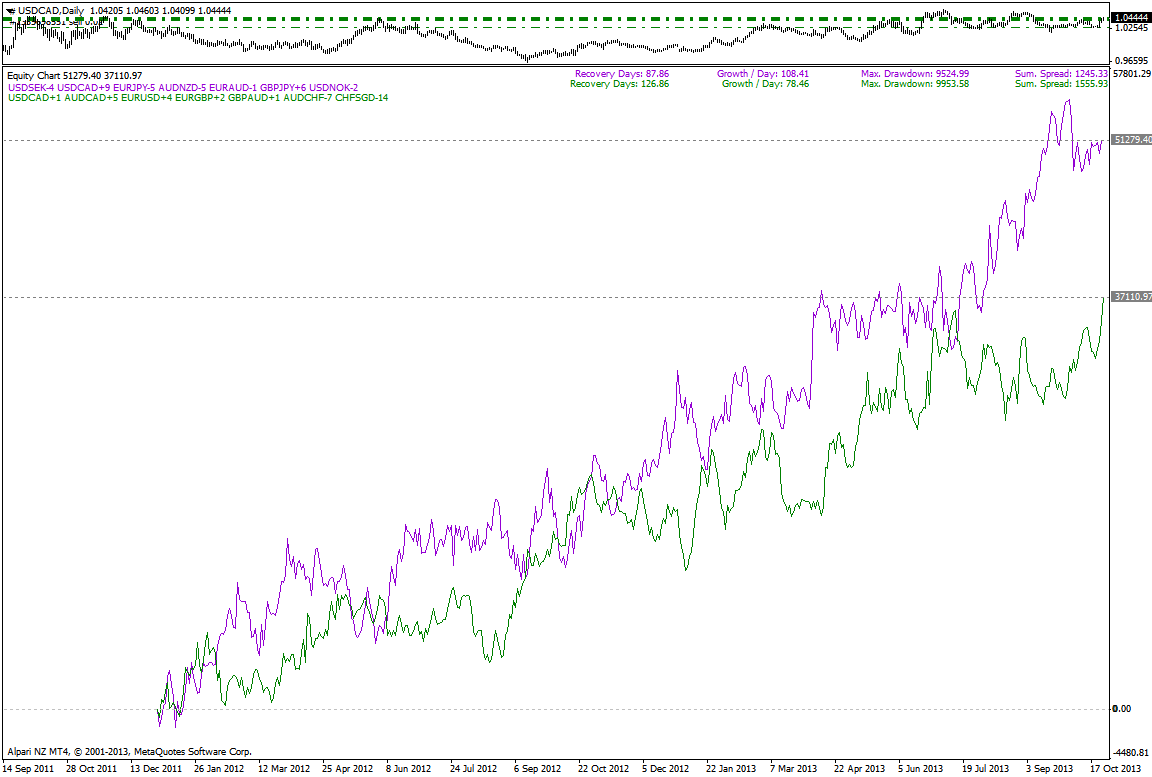Viewport: 1152px width, 777px height.
Task: Click the green Recovery Days: 126.86 label
Action: [x=619, y=84]
